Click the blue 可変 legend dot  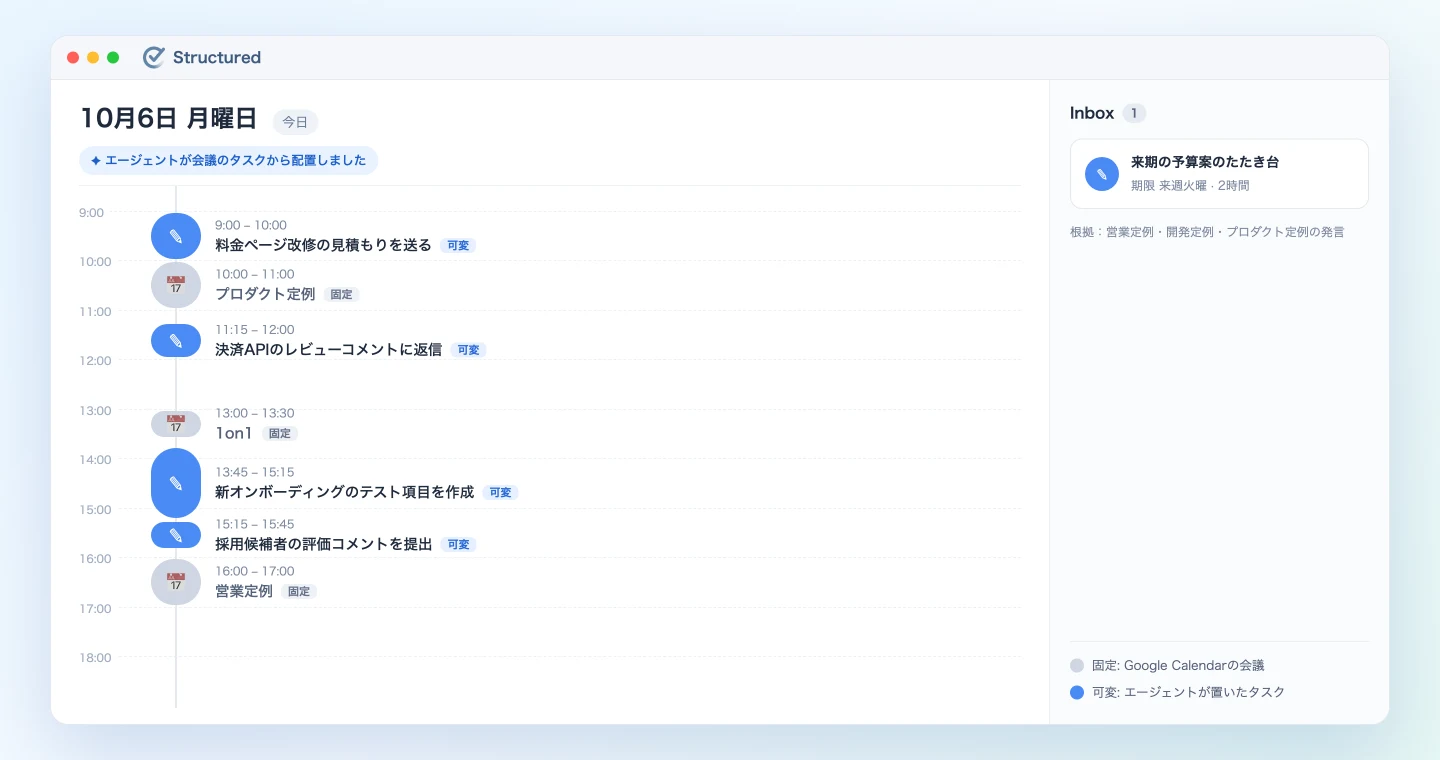point(1077,693)
